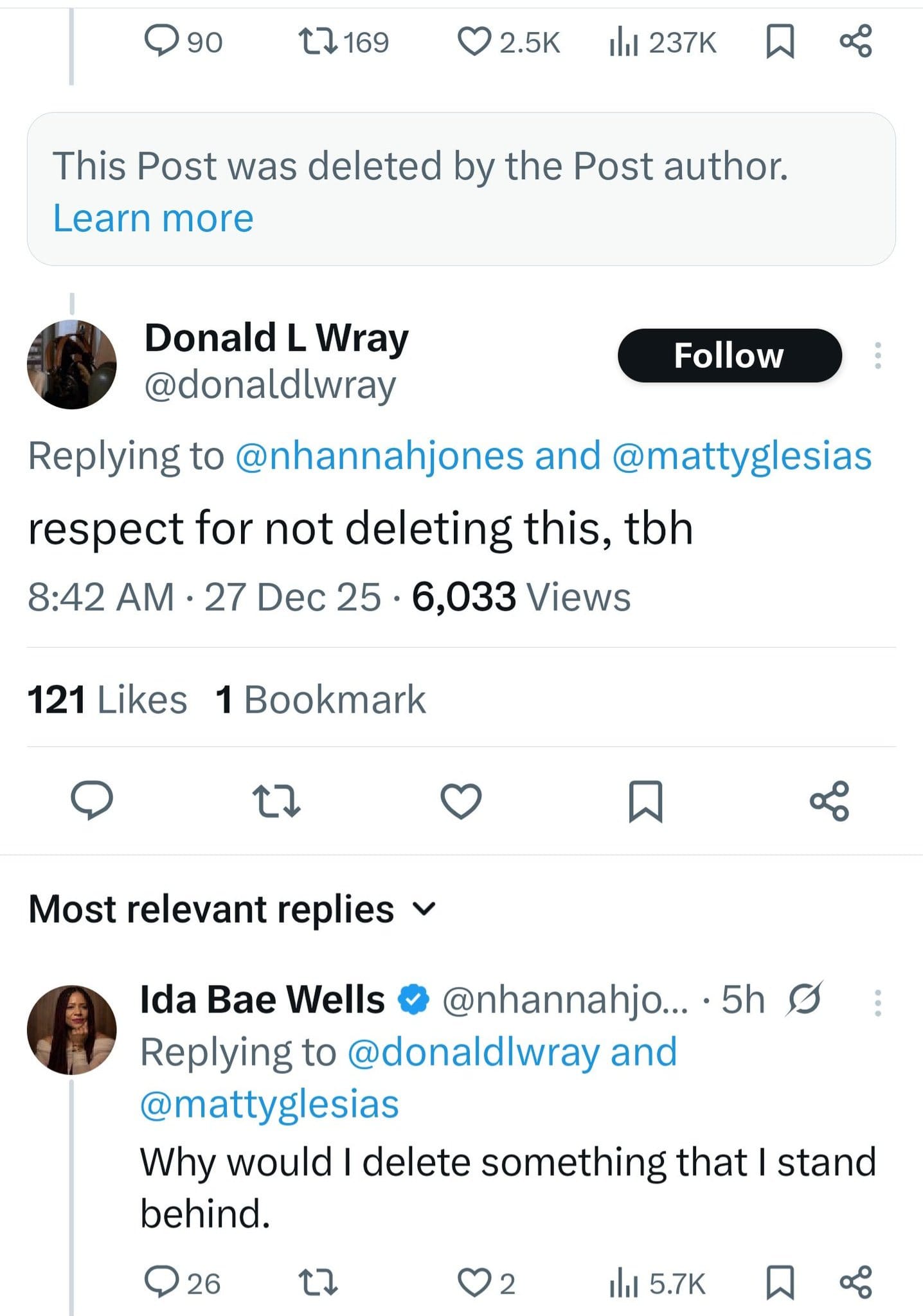View the 121 Likes list
923x1316 pixels.
107,699
